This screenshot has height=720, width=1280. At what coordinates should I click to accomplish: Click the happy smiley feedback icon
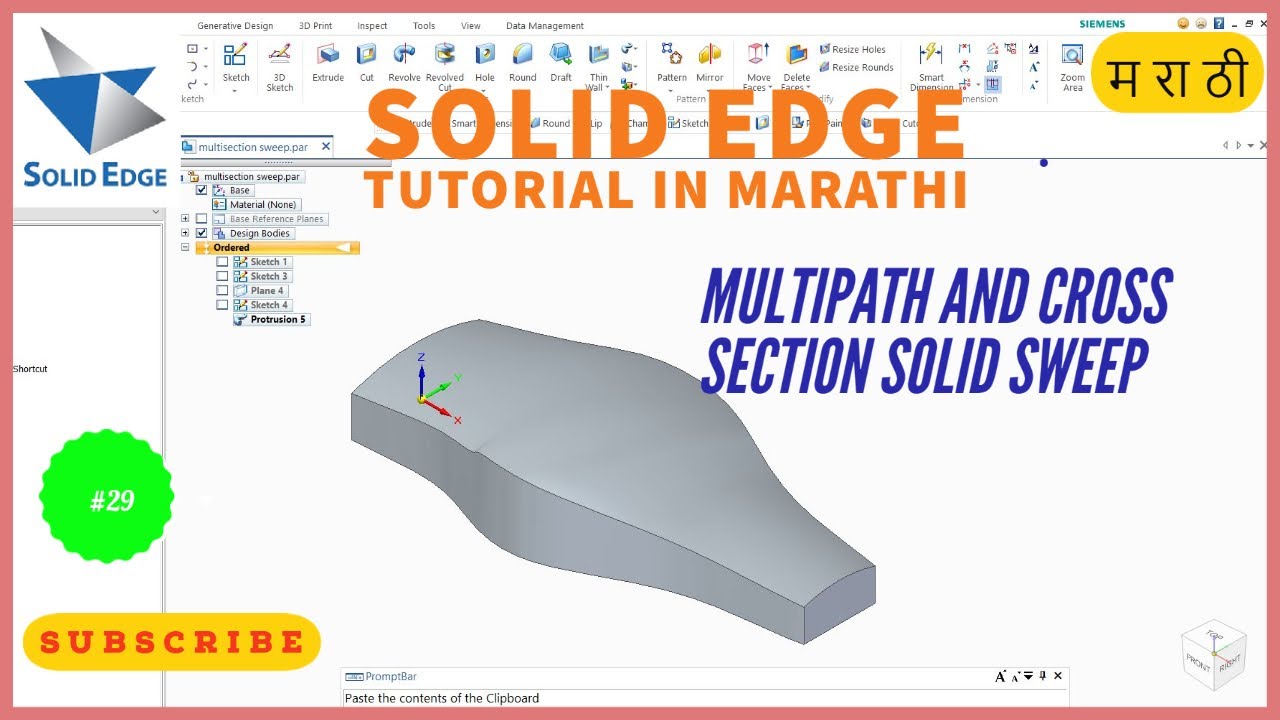[1184, 23]
